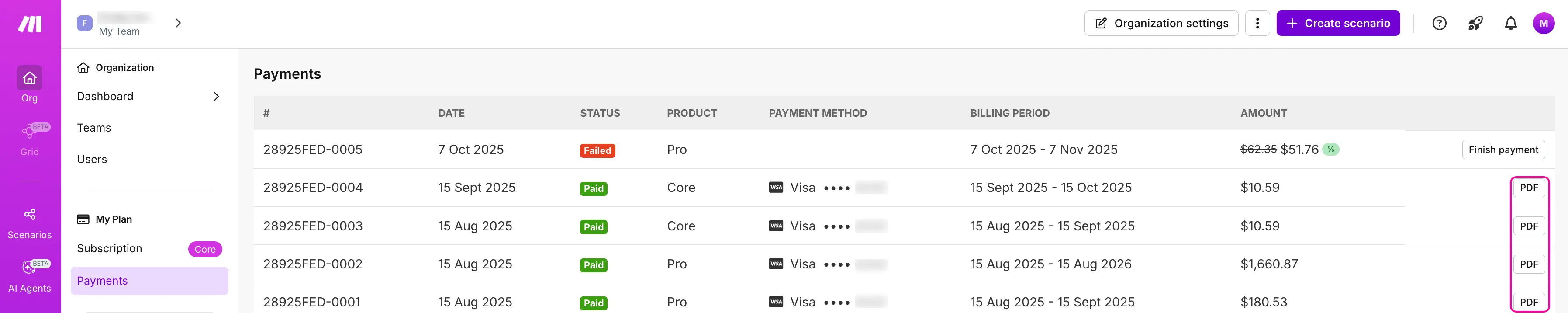Click the Create scenario button
Image resolution: width=1568 pixels, height=313 pixels.
[1338, 23]
